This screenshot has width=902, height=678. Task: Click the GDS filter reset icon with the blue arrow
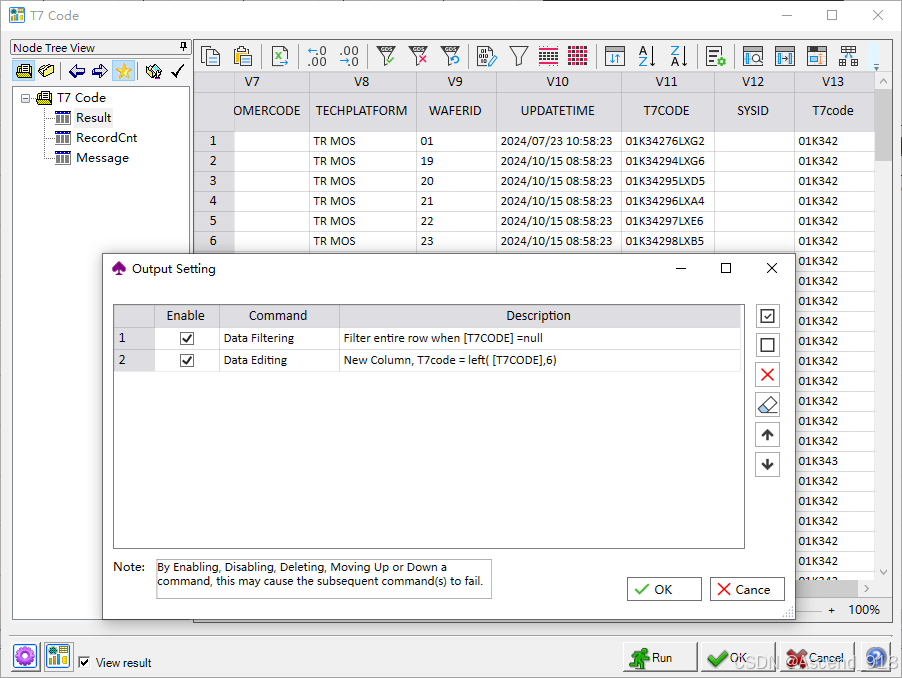tap(450, 56)
